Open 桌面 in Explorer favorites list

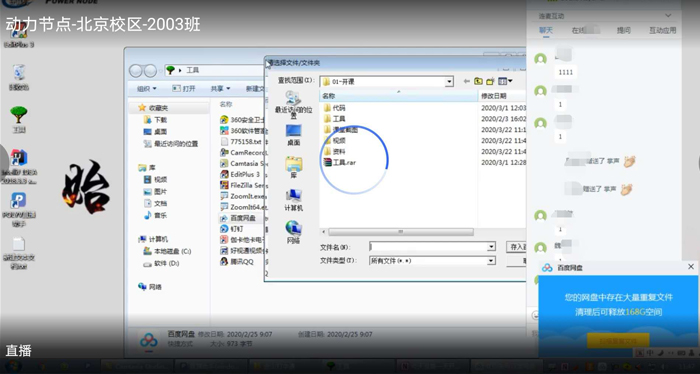coord(155,132)
